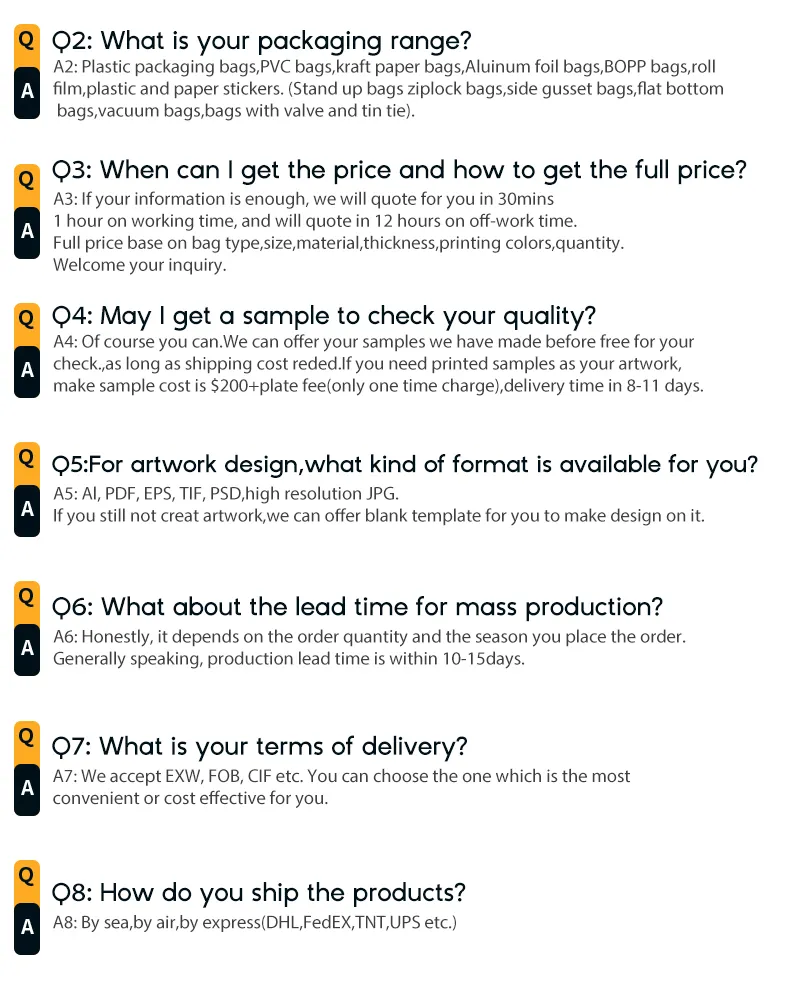Click the orange Q badge for terms of delivery
The height and width of the screenshot is (1006, 790).
tap(27, 736)
